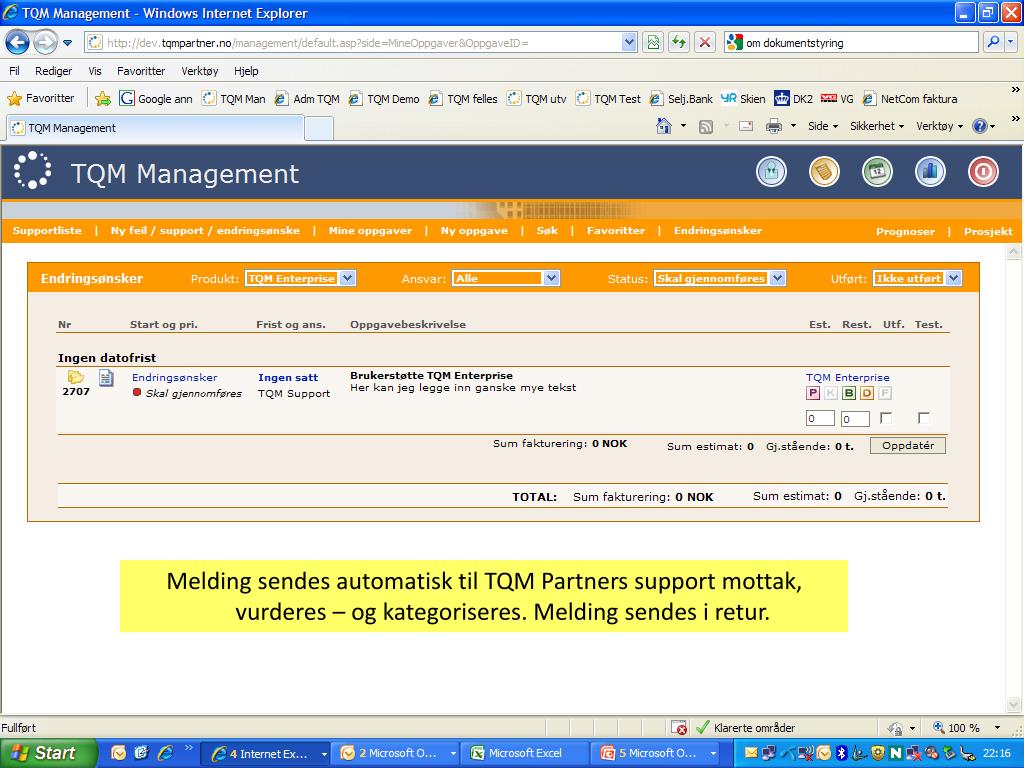Screen dimensions: 1024x768
Task: Click the red power logout icon
Action: 983,172
